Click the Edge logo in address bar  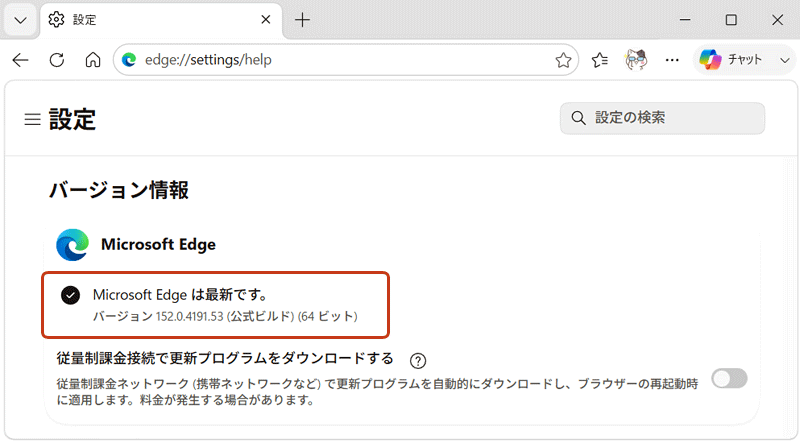point(129,60)
